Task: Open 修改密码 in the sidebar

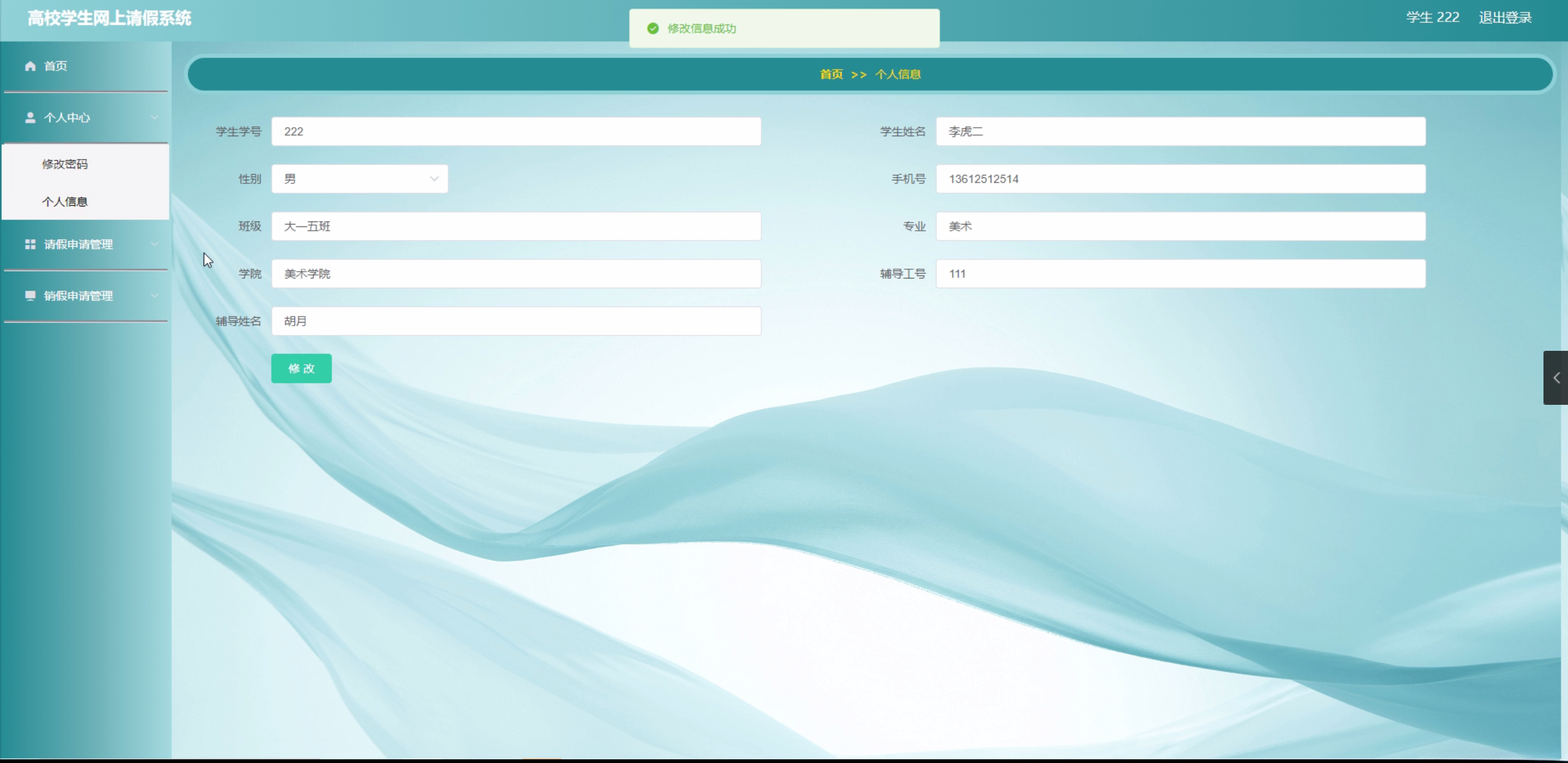Action: (x=65, y=164)
